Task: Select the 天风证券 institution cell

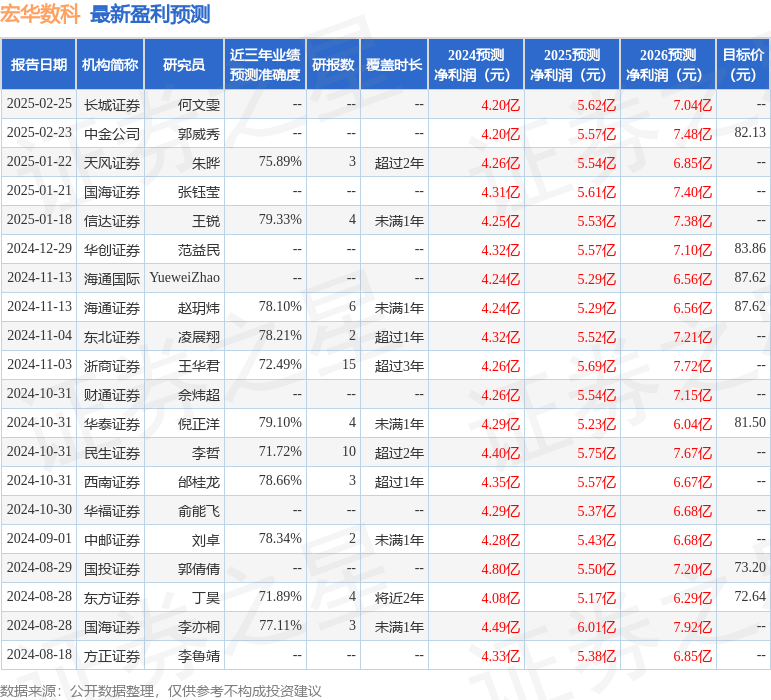Action: [x=112, y=162]
